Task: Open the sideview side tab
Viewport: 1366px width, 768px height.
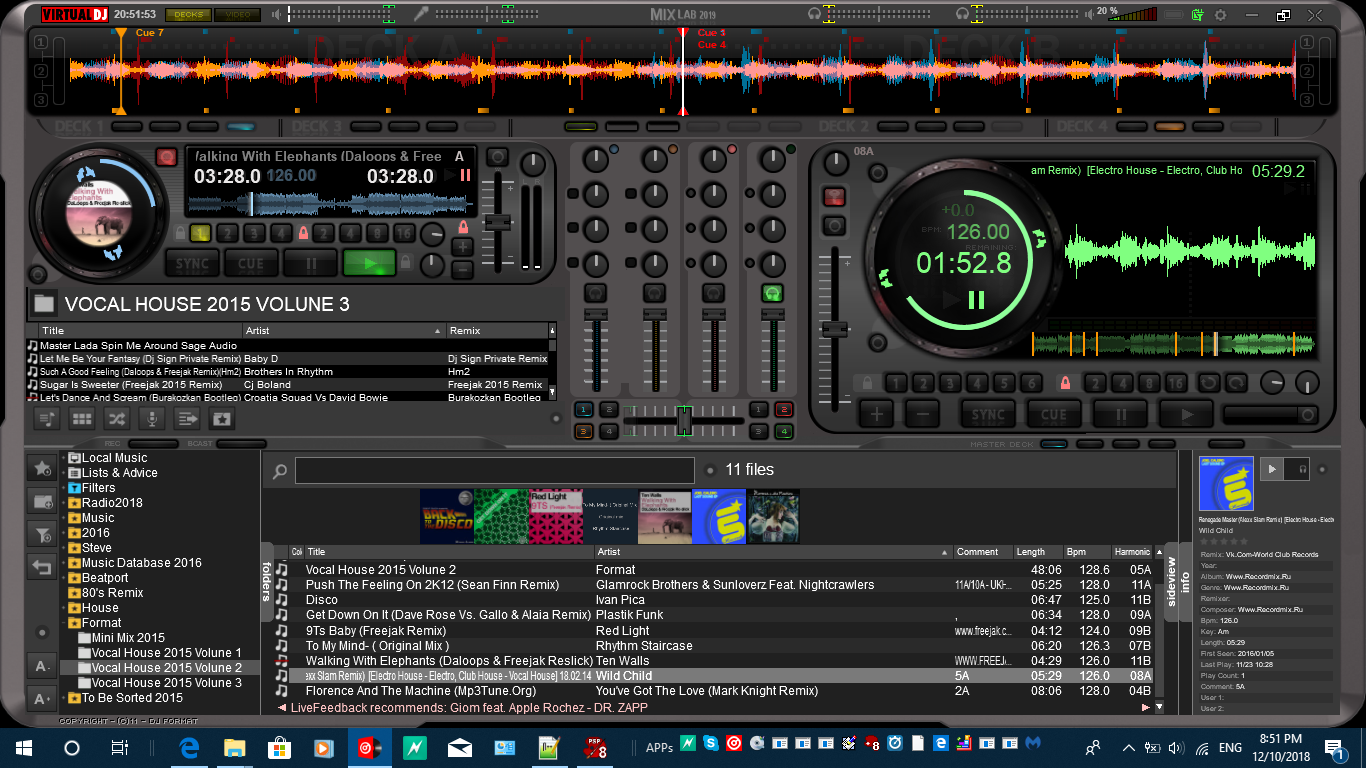Action: (x=1172, y=581)
